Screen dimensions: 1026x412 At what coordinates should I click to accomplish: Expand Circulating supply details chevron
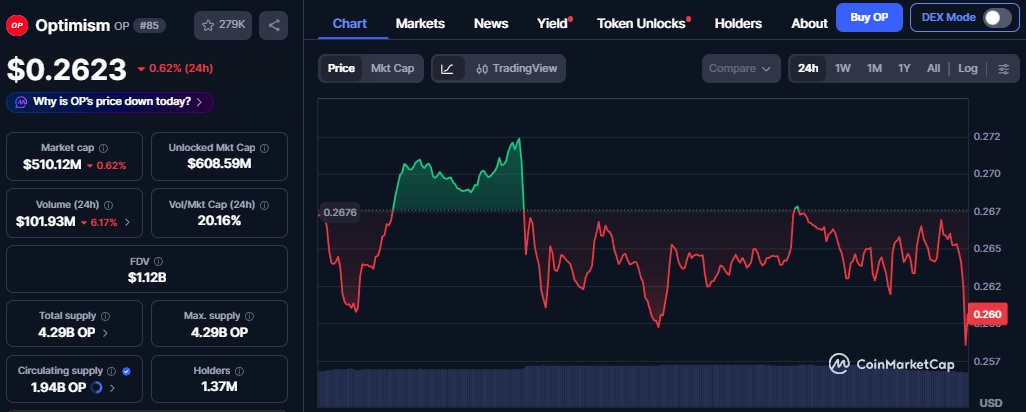coord(112,388)
